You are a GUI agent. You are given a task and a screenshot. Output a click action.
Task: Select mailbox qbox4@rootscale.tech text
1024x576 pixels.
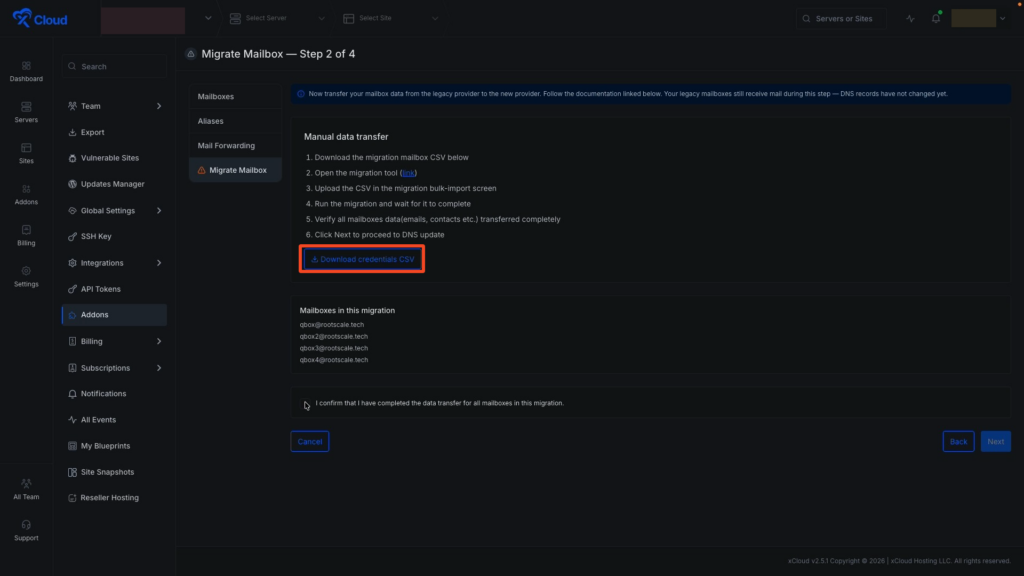[334, 360]
